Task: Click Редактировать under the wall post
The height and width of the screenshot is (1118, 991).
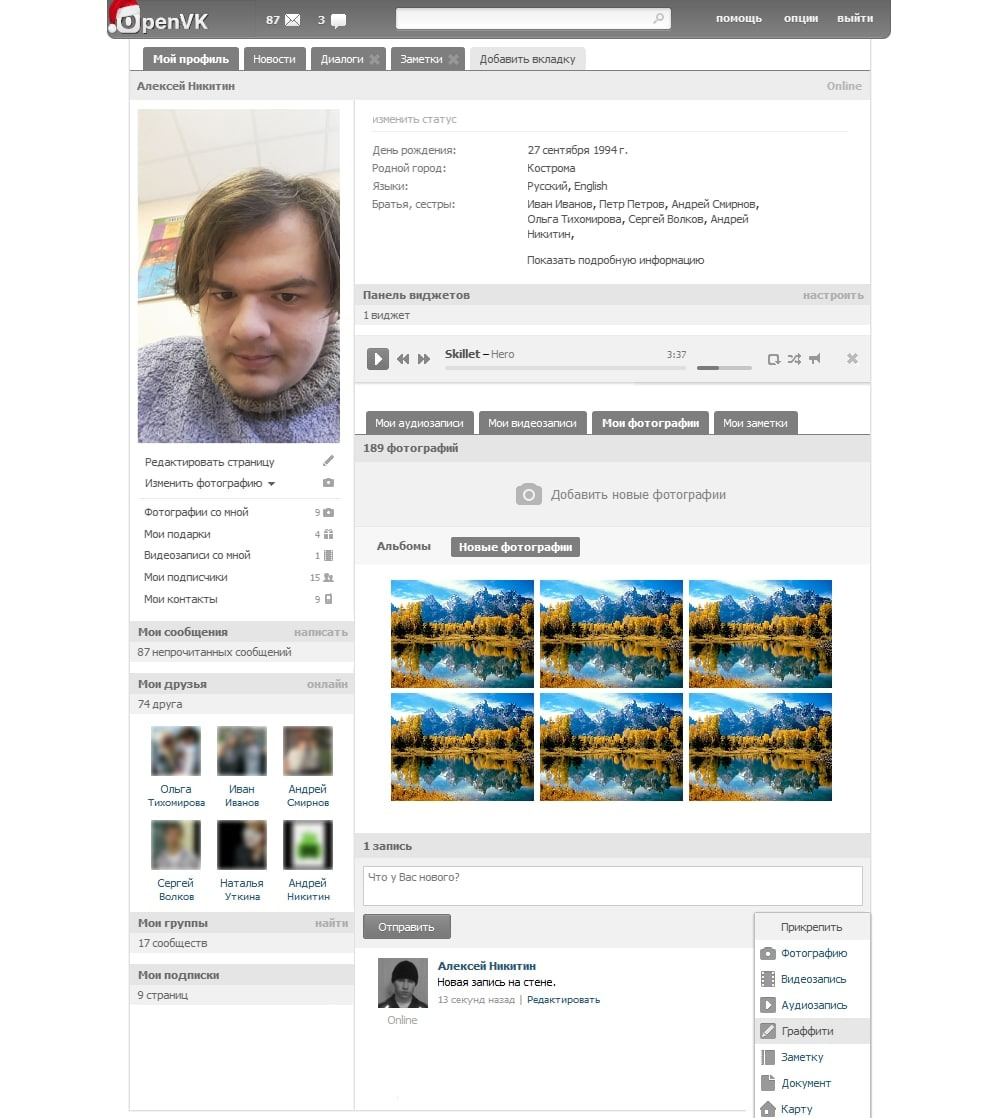Action: coord(563,1000)
